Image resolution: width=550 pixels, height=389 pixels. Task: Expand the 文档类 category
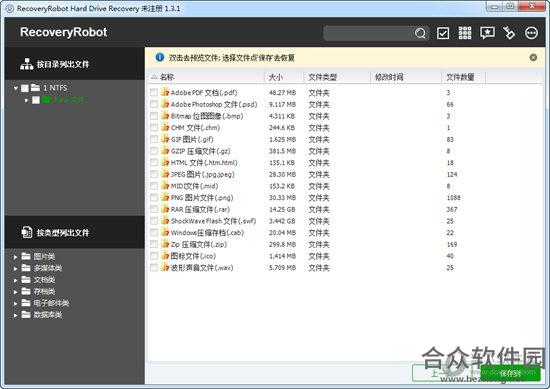pyautogui.click(x=15, y=280)
